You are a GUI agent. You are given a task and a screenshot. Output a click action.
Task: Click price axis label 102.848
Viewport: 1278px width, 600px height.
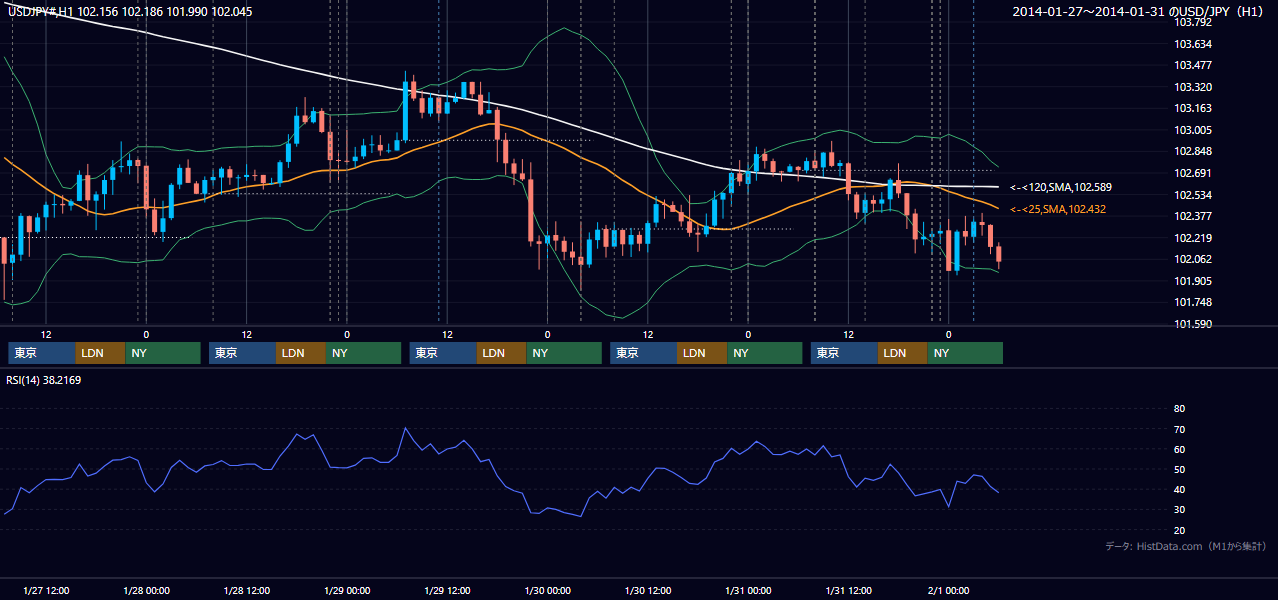[1193, 152]
